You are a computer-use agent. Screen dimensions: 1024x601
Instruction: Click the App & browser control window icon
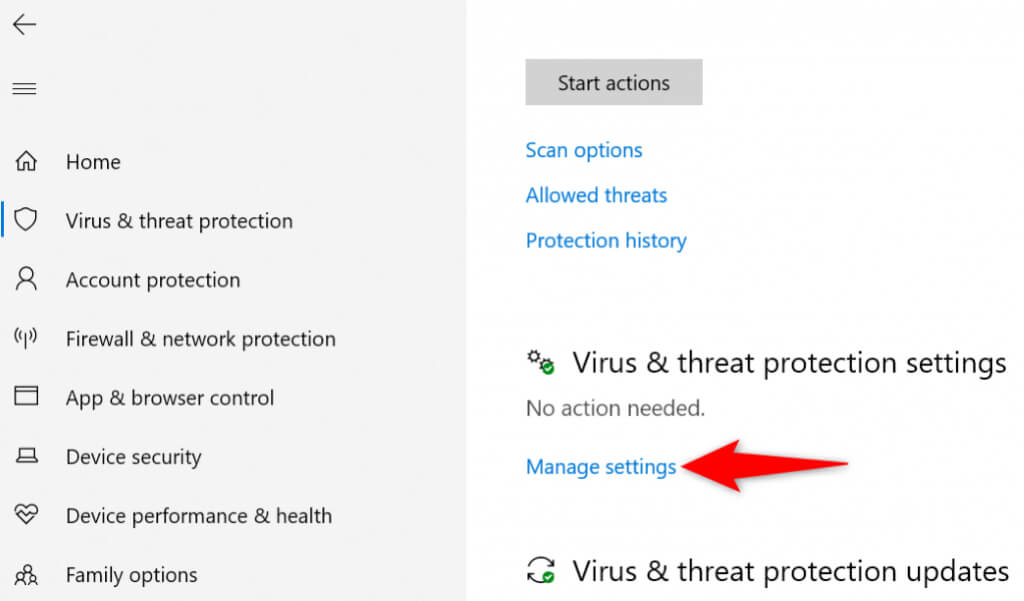26,397
